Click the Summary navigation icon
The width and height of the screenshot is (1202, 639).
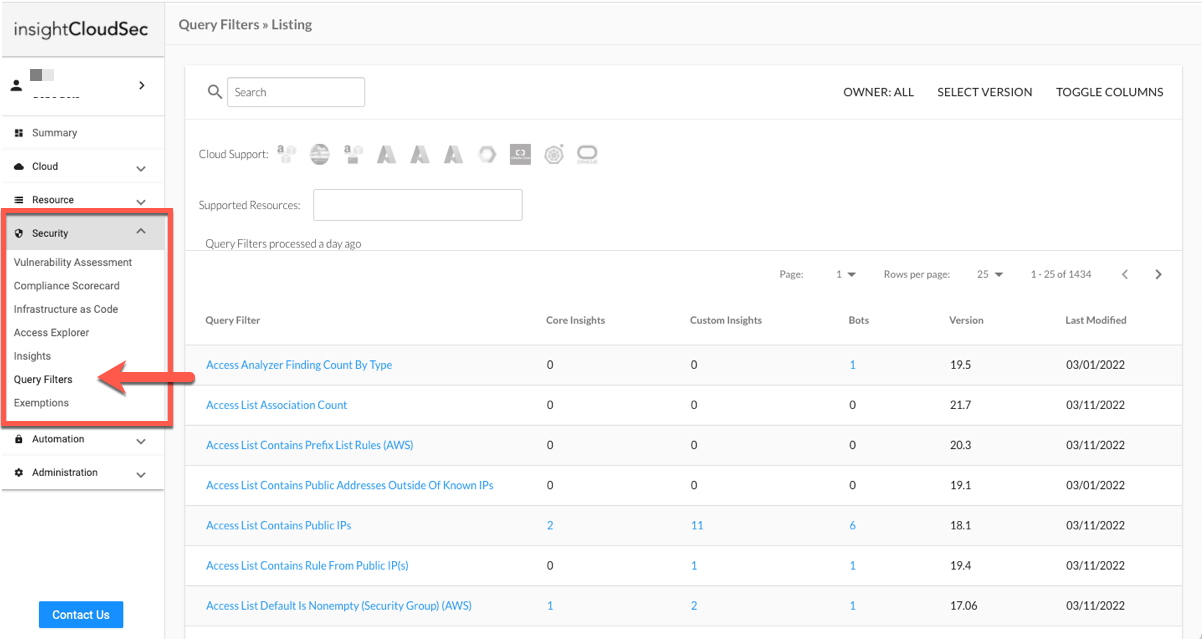coord(20,132)
